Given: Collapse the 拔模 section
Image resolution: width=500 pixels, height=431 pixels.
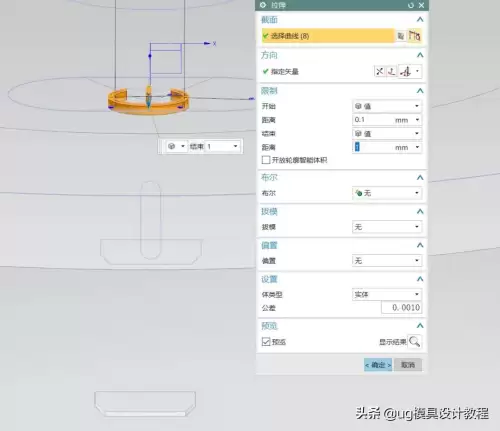Looking at the screenshot, I should pos(420,211).
